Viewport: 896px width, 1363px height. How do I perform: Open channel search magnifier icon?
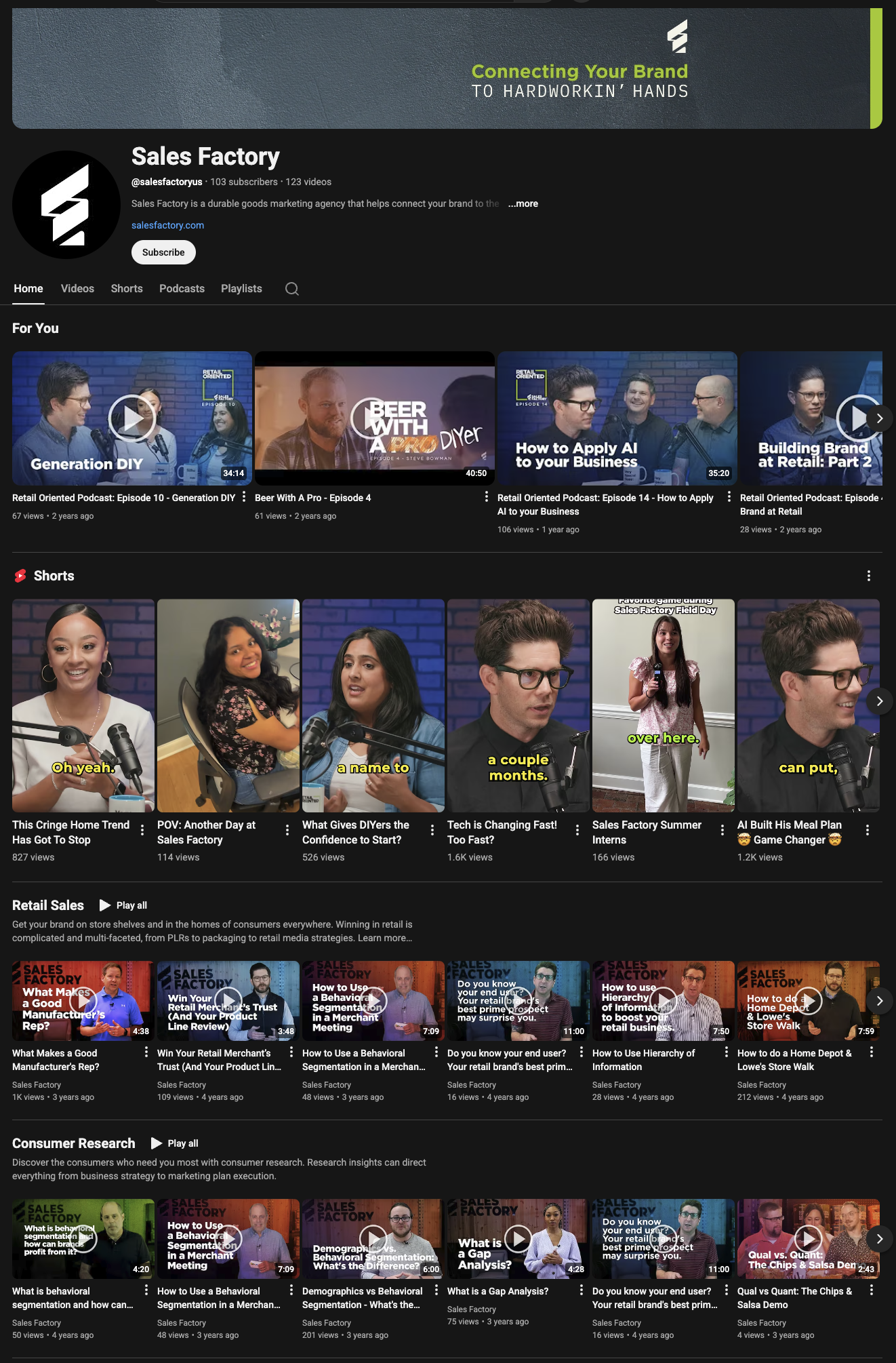click(x=292, y=289)
